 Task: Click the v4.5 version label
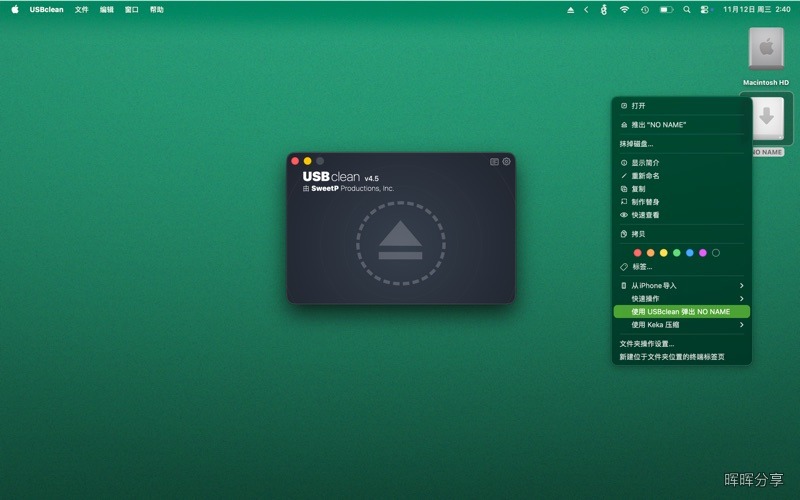371,179
